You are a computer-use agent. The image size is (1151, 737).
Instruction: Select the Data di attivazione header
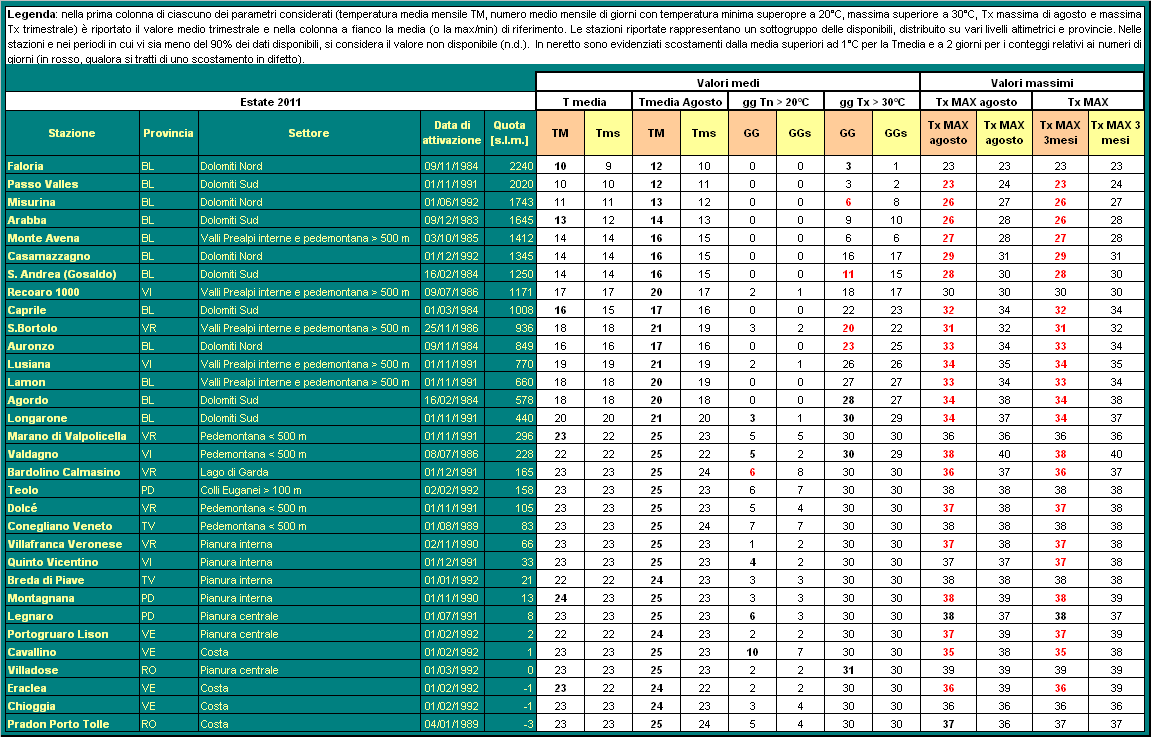(452, 133)
